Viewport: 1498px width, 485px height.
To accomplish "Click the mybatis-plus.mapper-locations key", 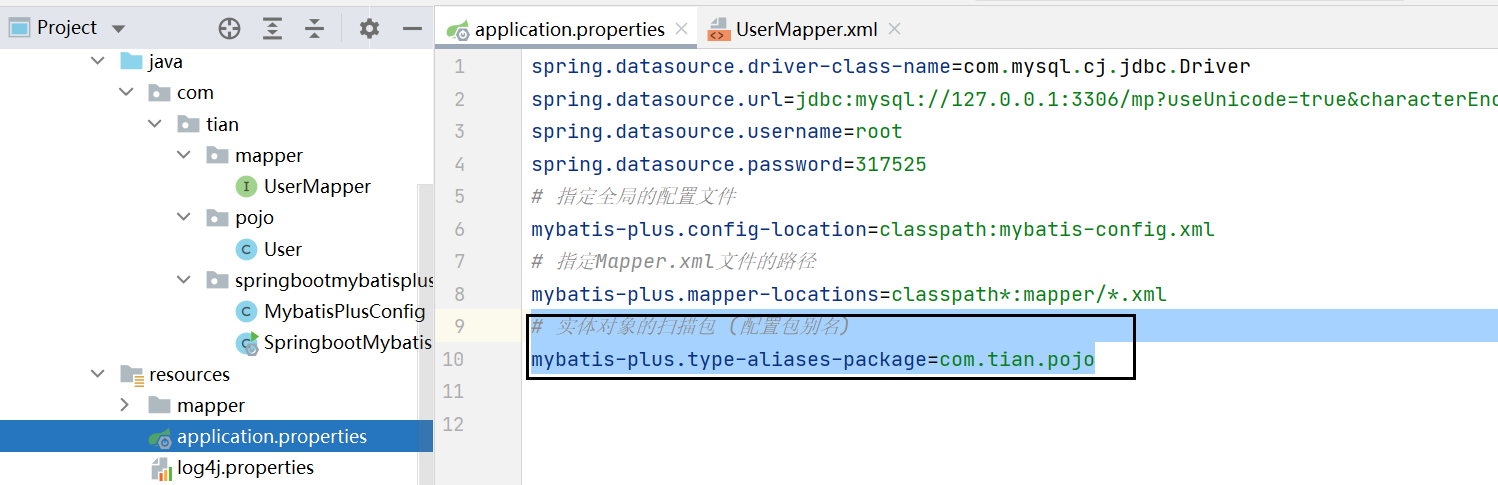I will [704, 294].
